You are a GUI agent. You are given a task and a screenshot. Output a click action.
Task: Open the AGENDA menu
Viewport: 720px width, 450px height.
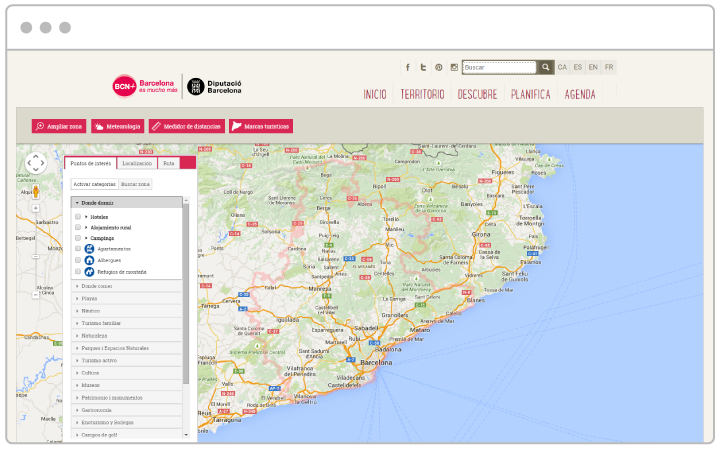[580, 95]
